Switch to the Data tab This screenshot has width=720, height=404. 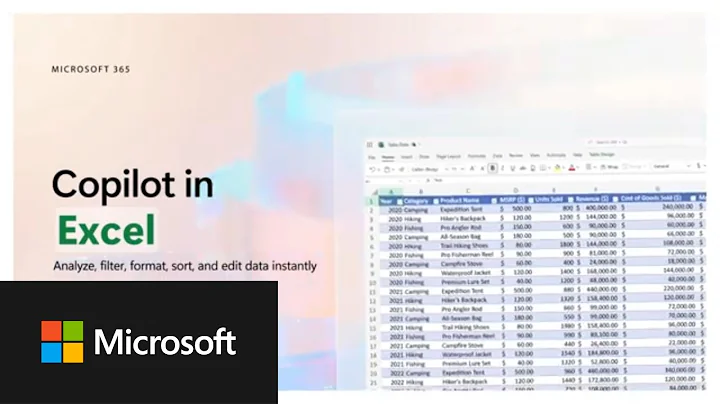pyautogui.click(x=497, y=156)
